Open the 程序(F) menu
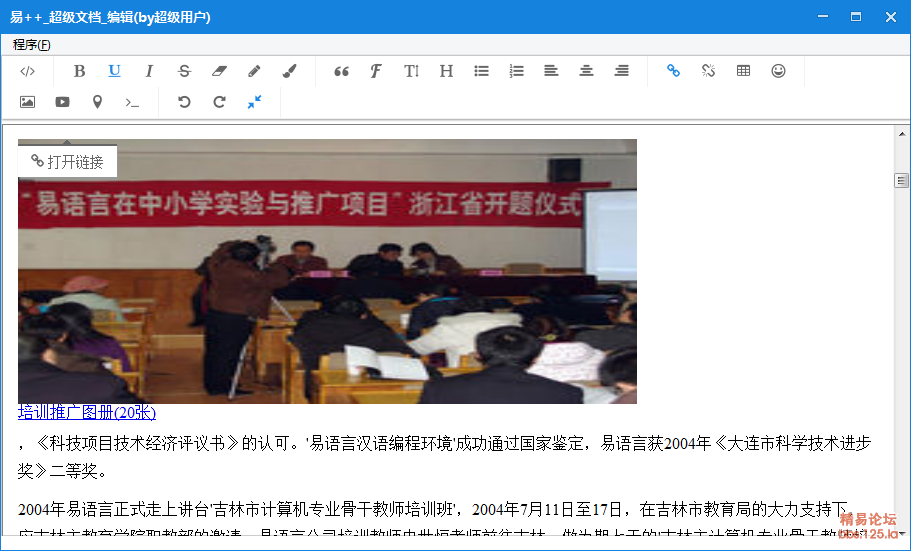 coord(31,45)
